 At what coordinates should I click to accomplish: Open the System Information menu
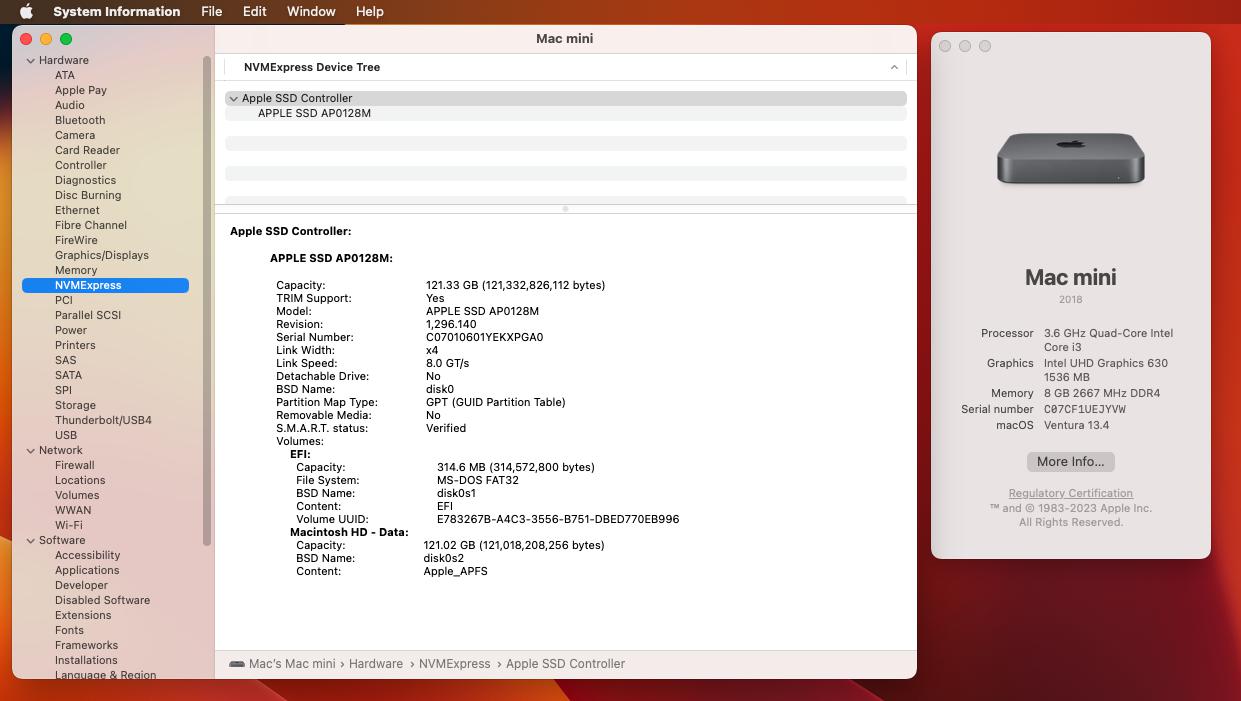117,11
